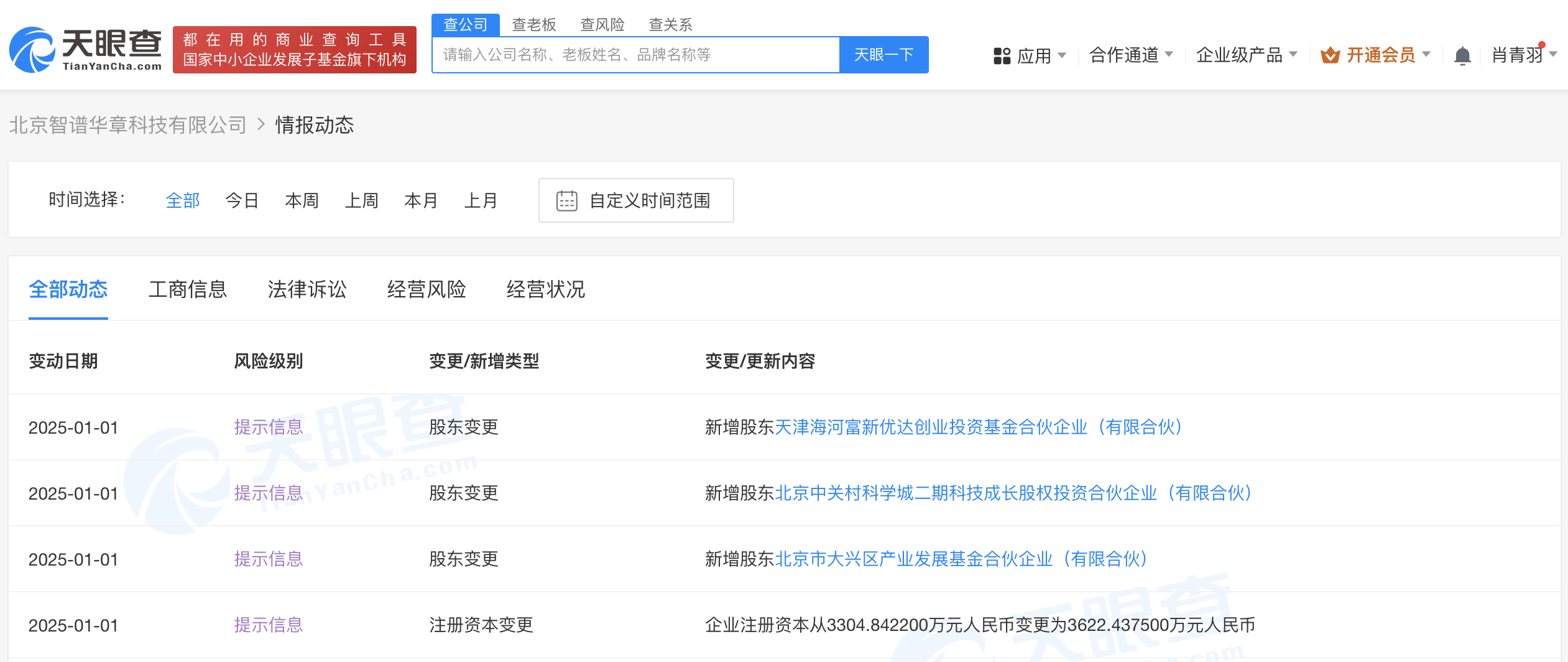Select the 全部 time filter
1568x662 pixels.
[x=183, y=200]
